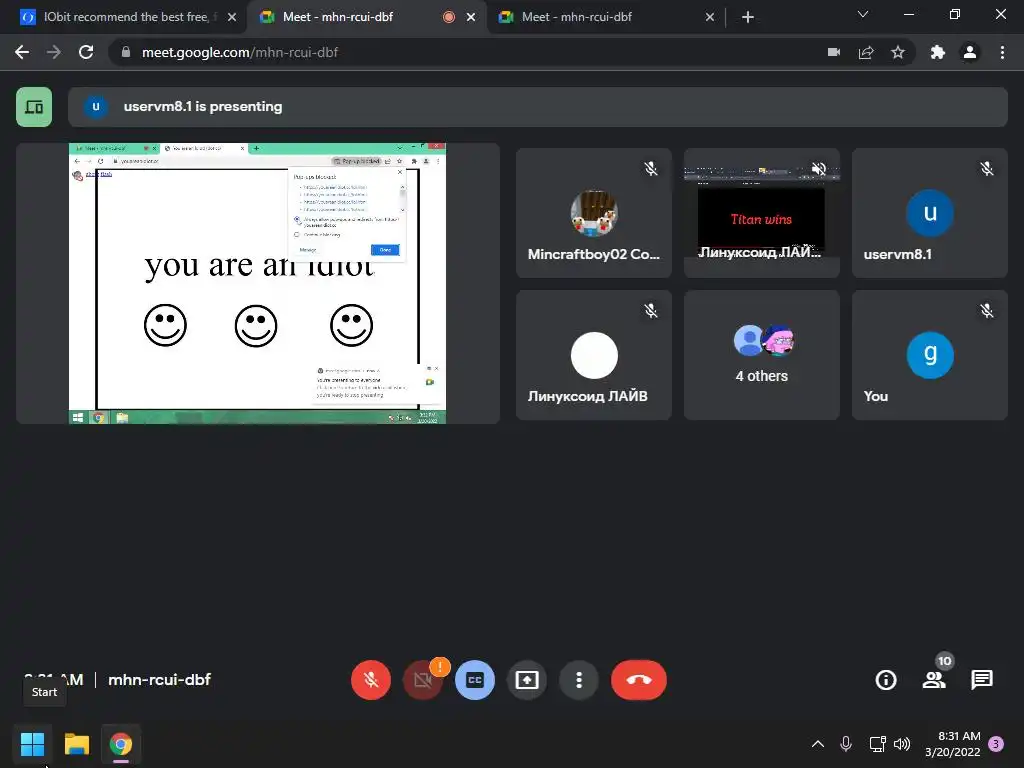The image size is (1024, 768).
Task: Close the IObit recommend tab
Action: (x=232, y=17)
